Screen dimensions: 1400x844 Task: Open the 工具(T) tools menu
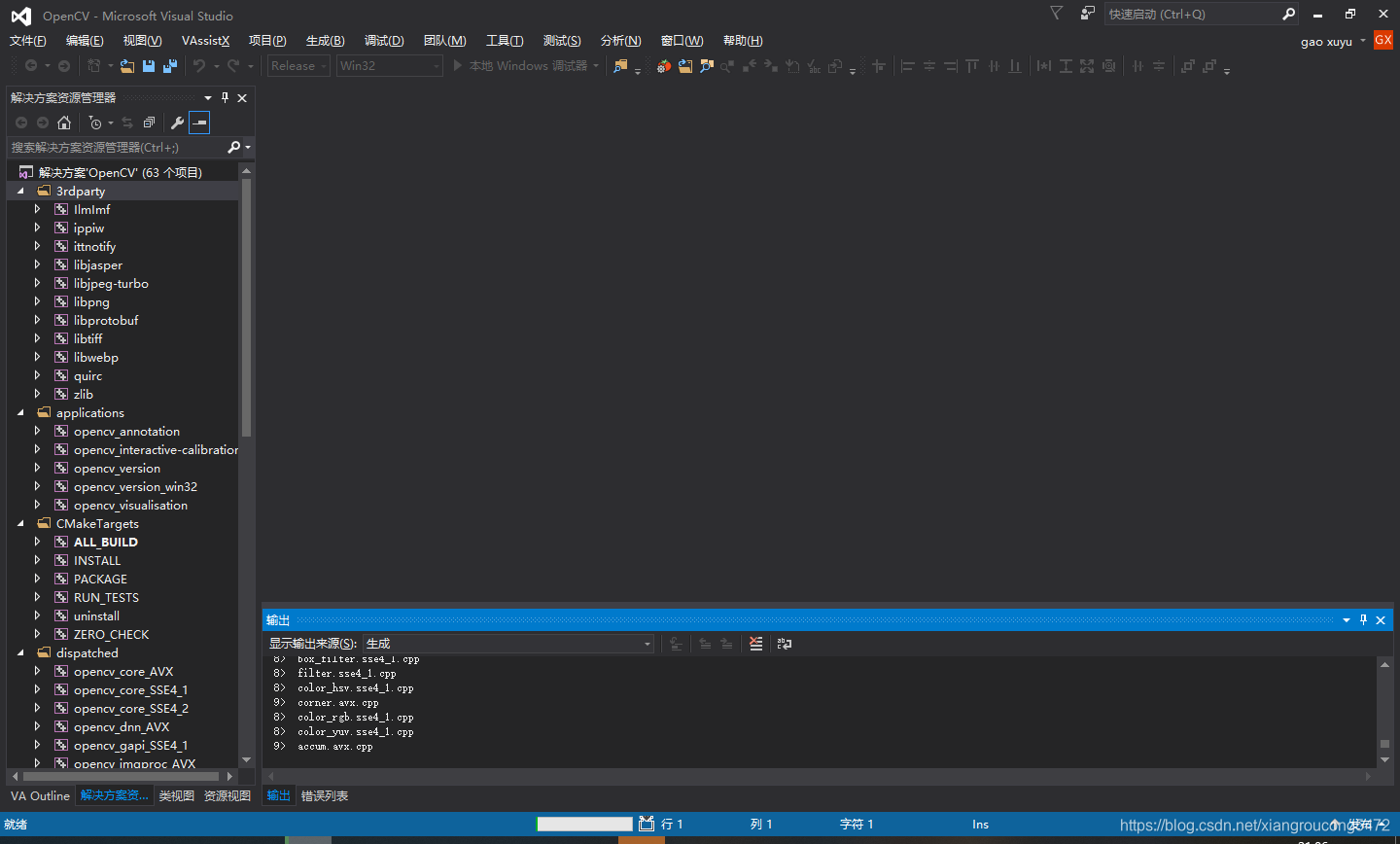(505, 40)
